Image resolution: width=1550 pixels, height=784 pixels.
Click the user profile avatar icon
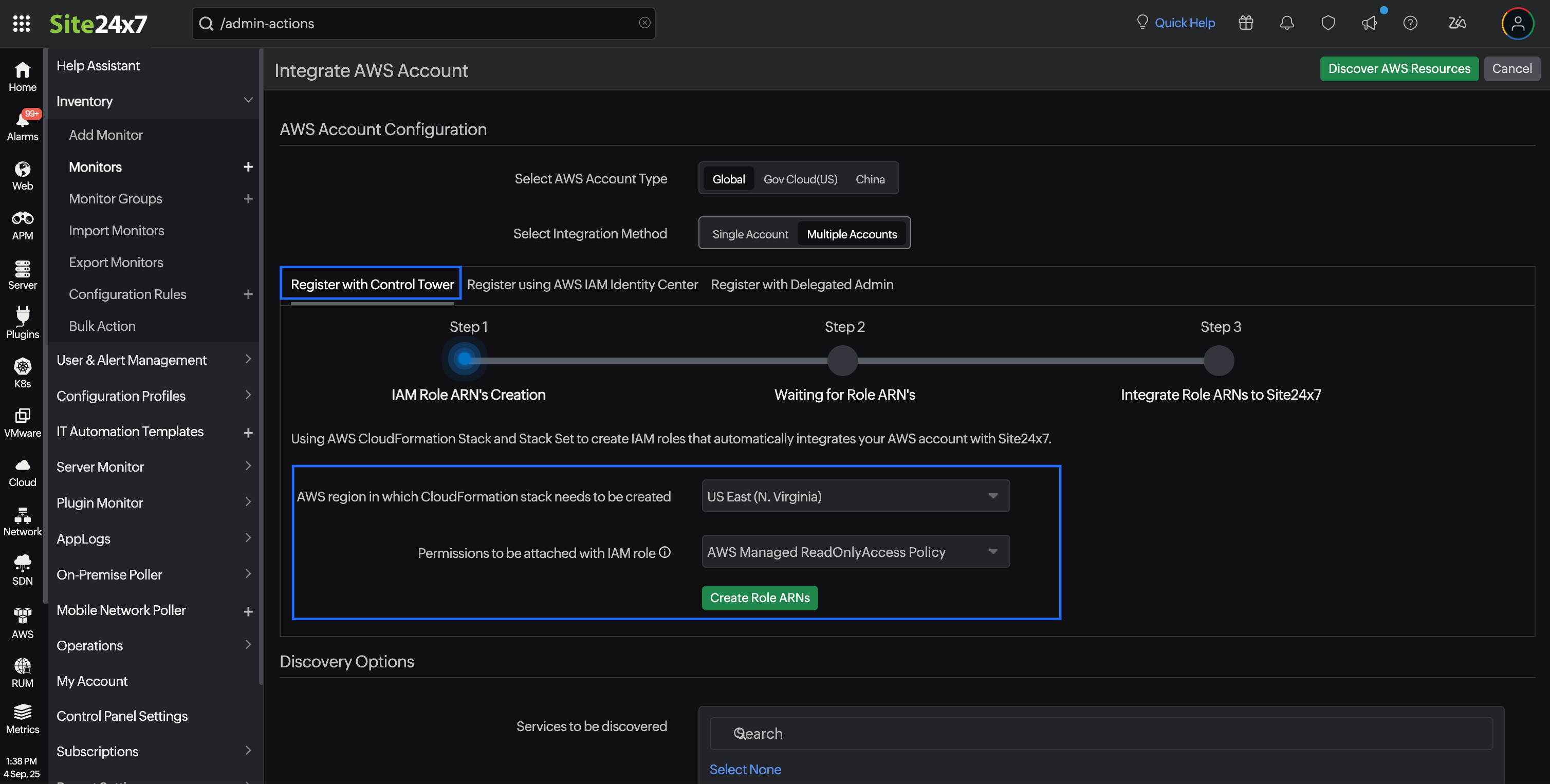coord(1517,24)
